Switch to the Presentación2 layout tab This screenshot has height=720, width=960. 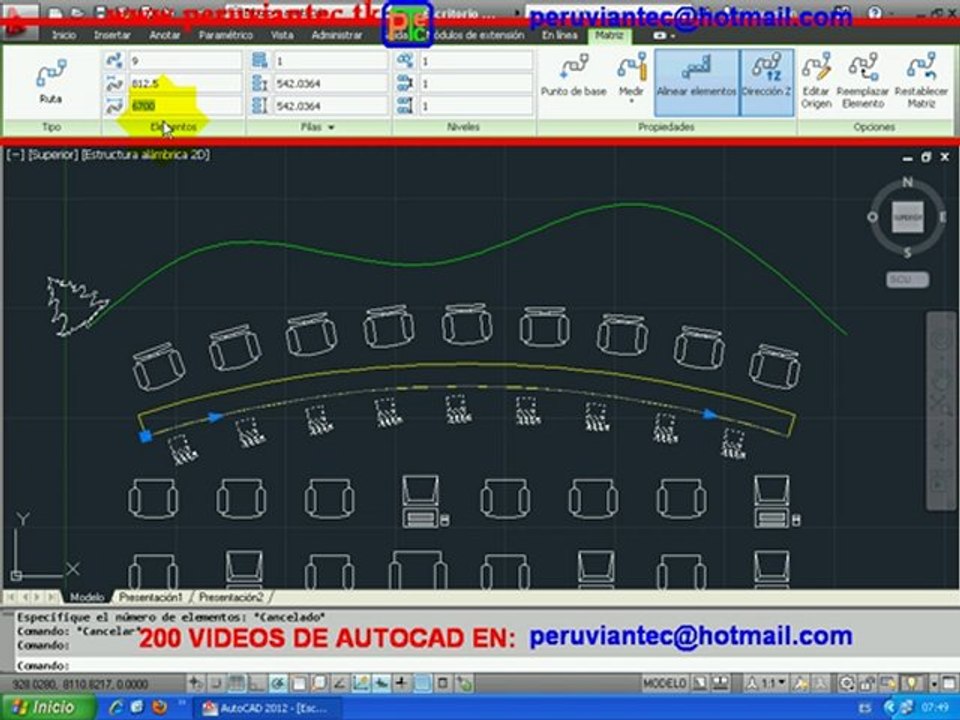click(x=231, y=597)
